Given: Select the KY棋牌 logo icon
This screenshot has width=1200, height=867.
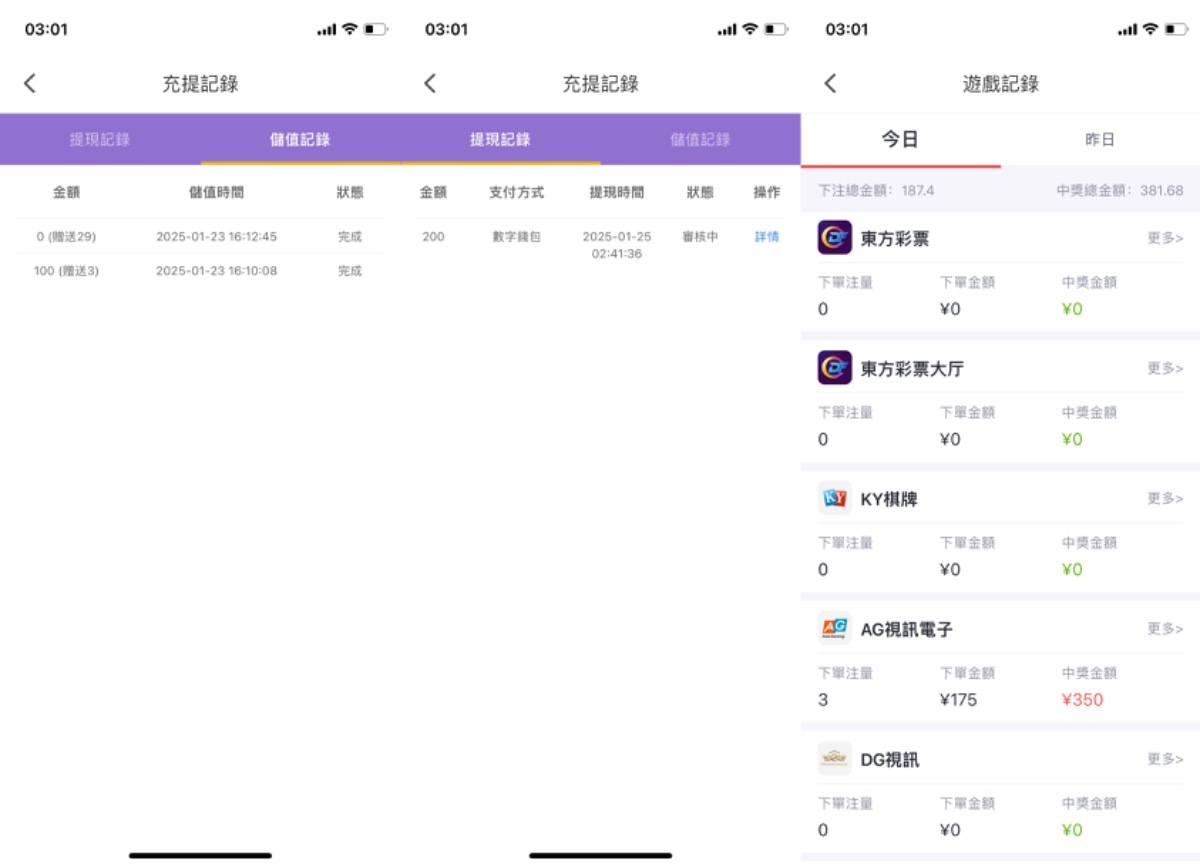Looking at the screenshot, I should click(835, 498).
